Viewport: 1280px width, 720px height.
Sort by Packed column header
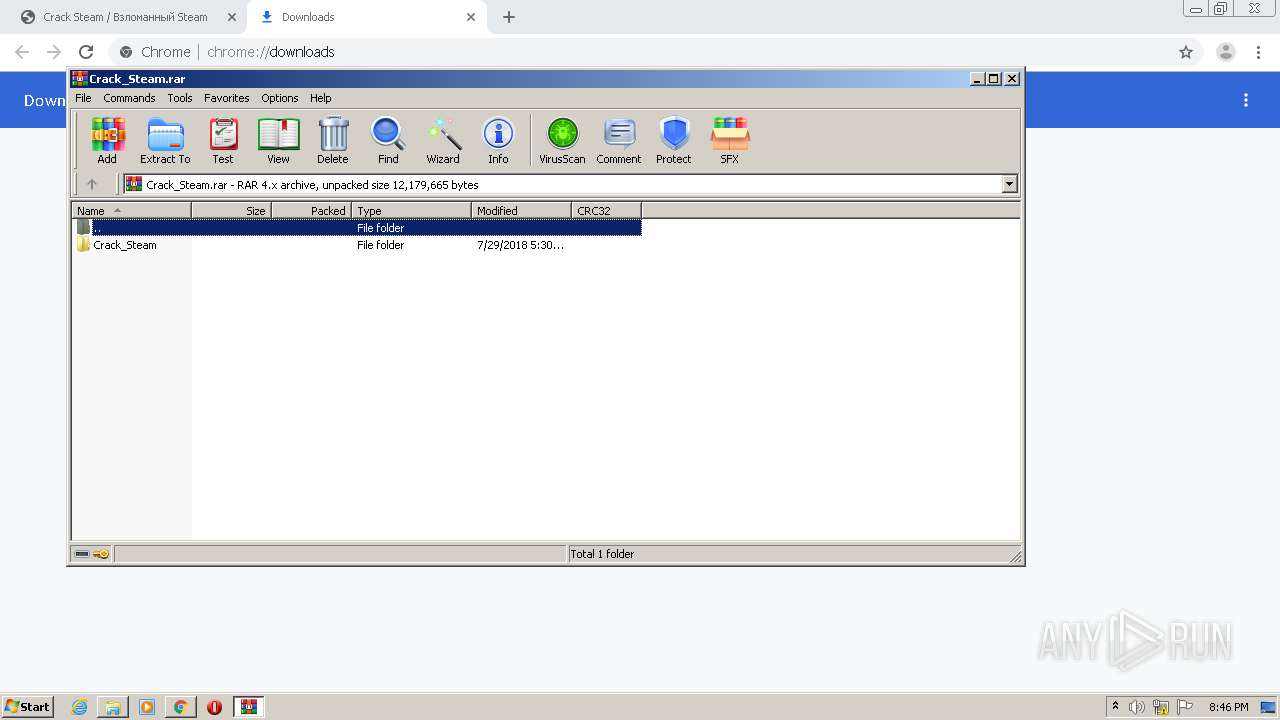pyautogui.click(x=311, y=210)
